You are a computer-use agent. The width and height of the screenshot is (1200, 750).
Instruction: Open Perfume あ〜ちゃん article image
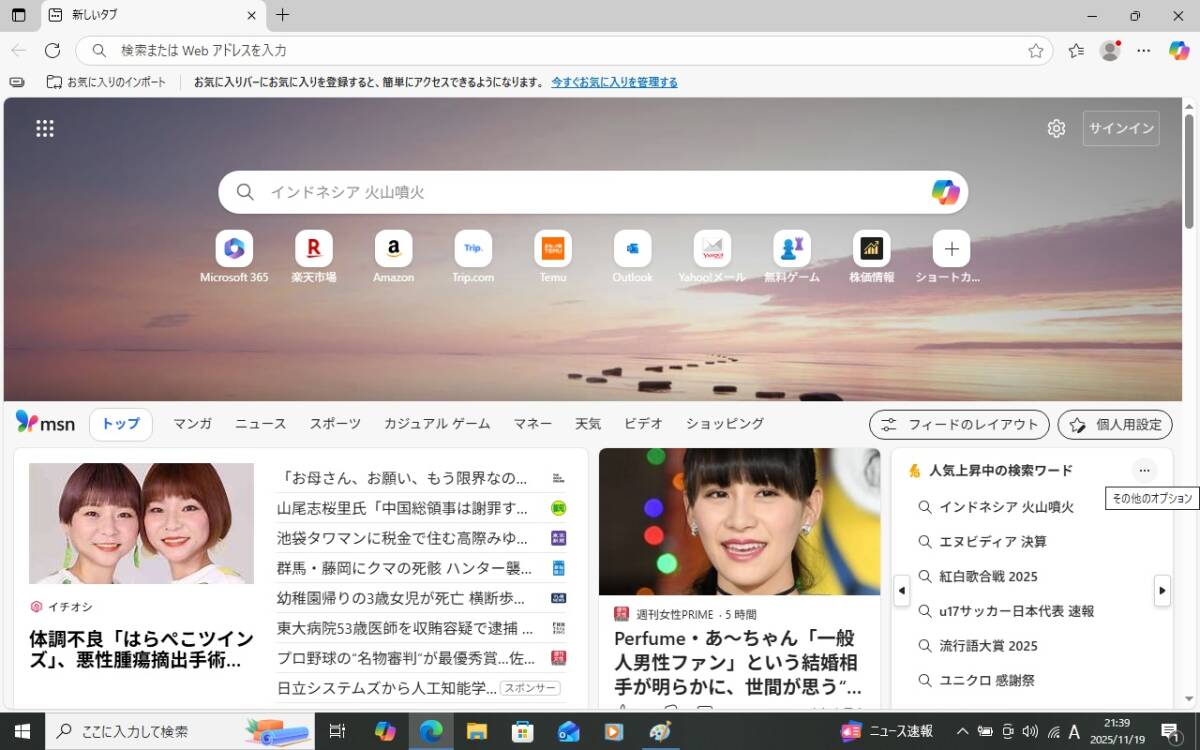pos(739,521)
